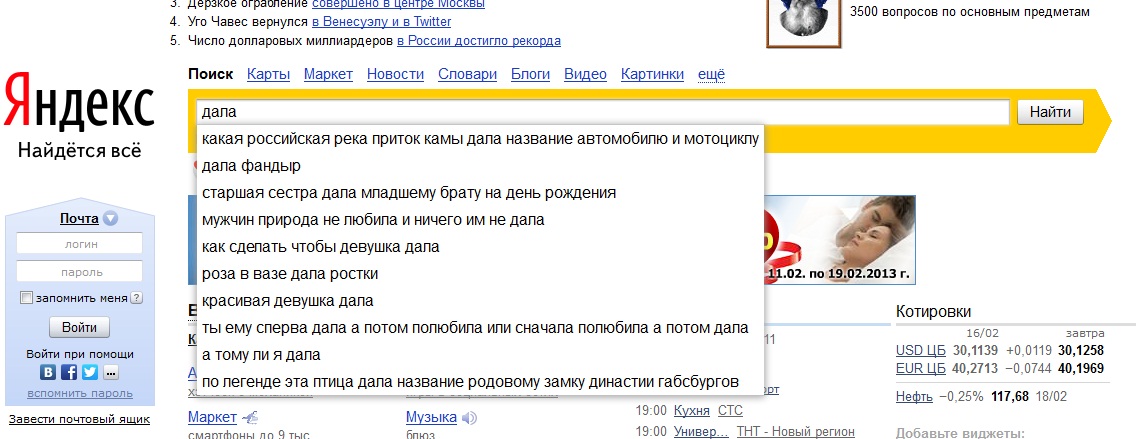Select suggestion как сделать чтобы девушка дала
This screenshot has height=439, width=1136.
tap(480, 247)
